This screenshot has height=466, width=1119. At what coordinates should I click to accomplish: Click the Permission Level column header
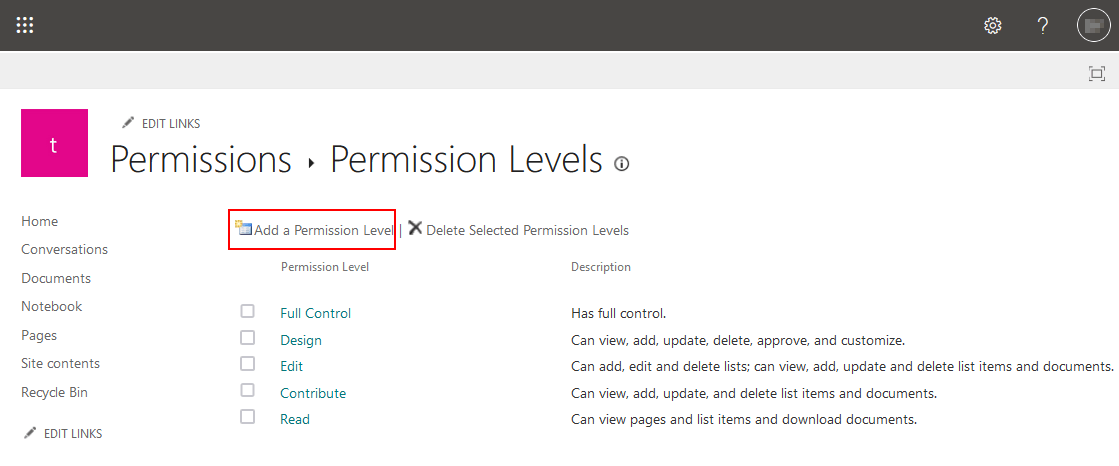325,267
